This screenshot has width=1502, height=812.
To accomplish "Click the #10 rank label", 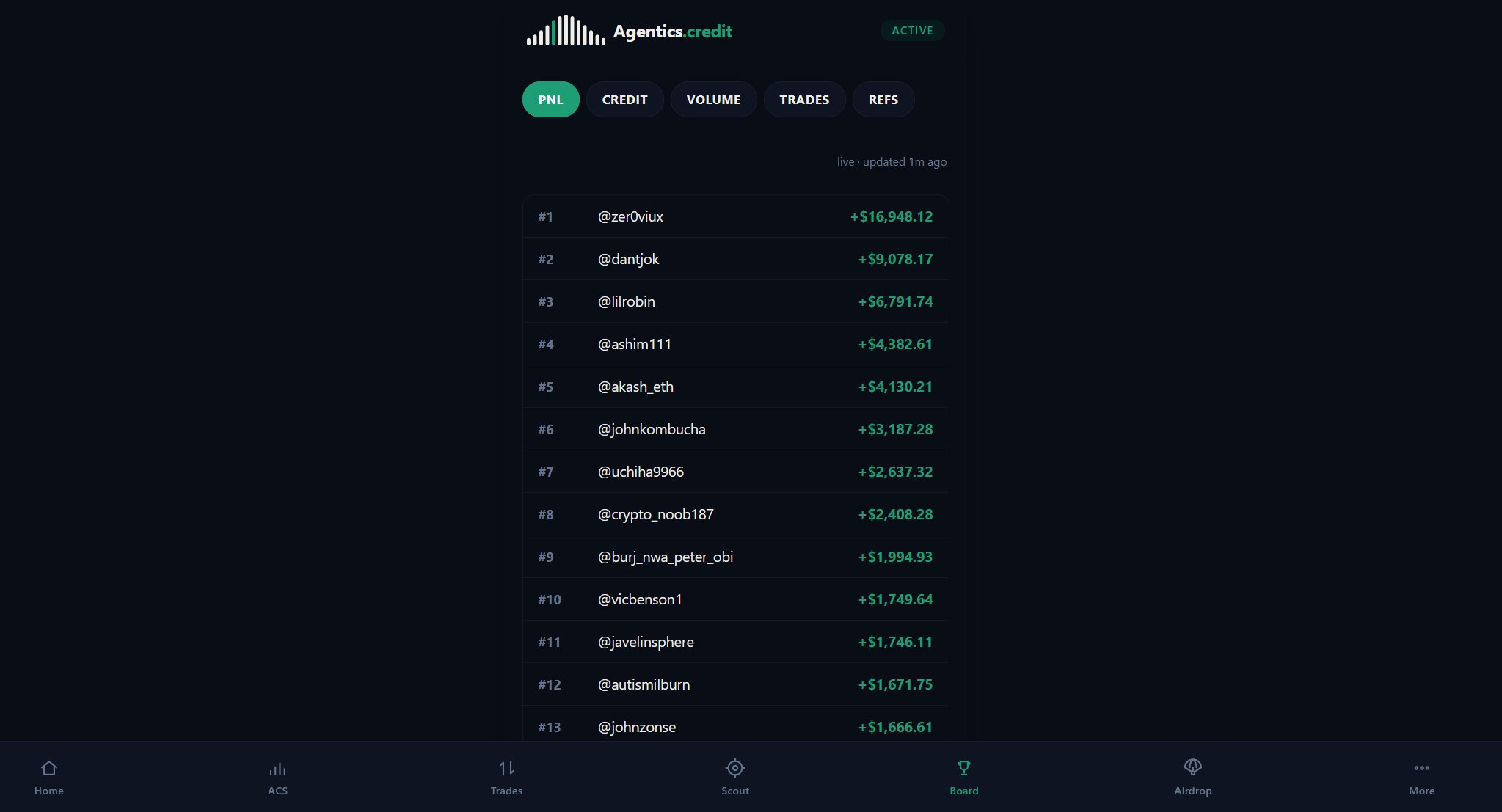I will coord(549,599).
